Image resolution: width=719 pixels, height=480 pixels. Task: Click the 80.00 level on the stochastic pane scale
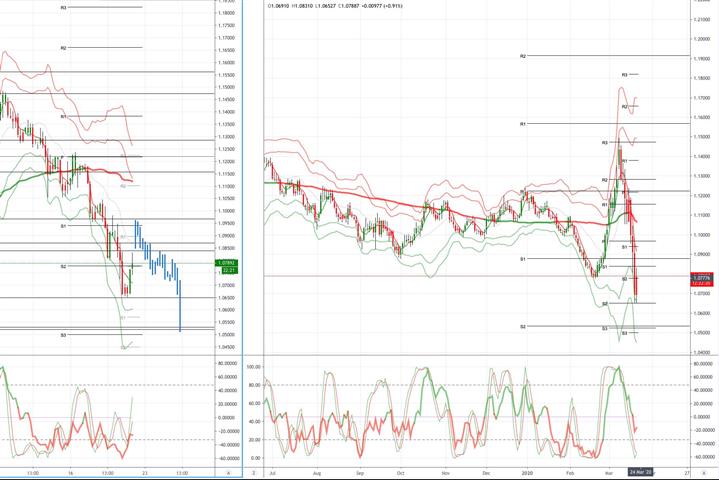(254, 385)
